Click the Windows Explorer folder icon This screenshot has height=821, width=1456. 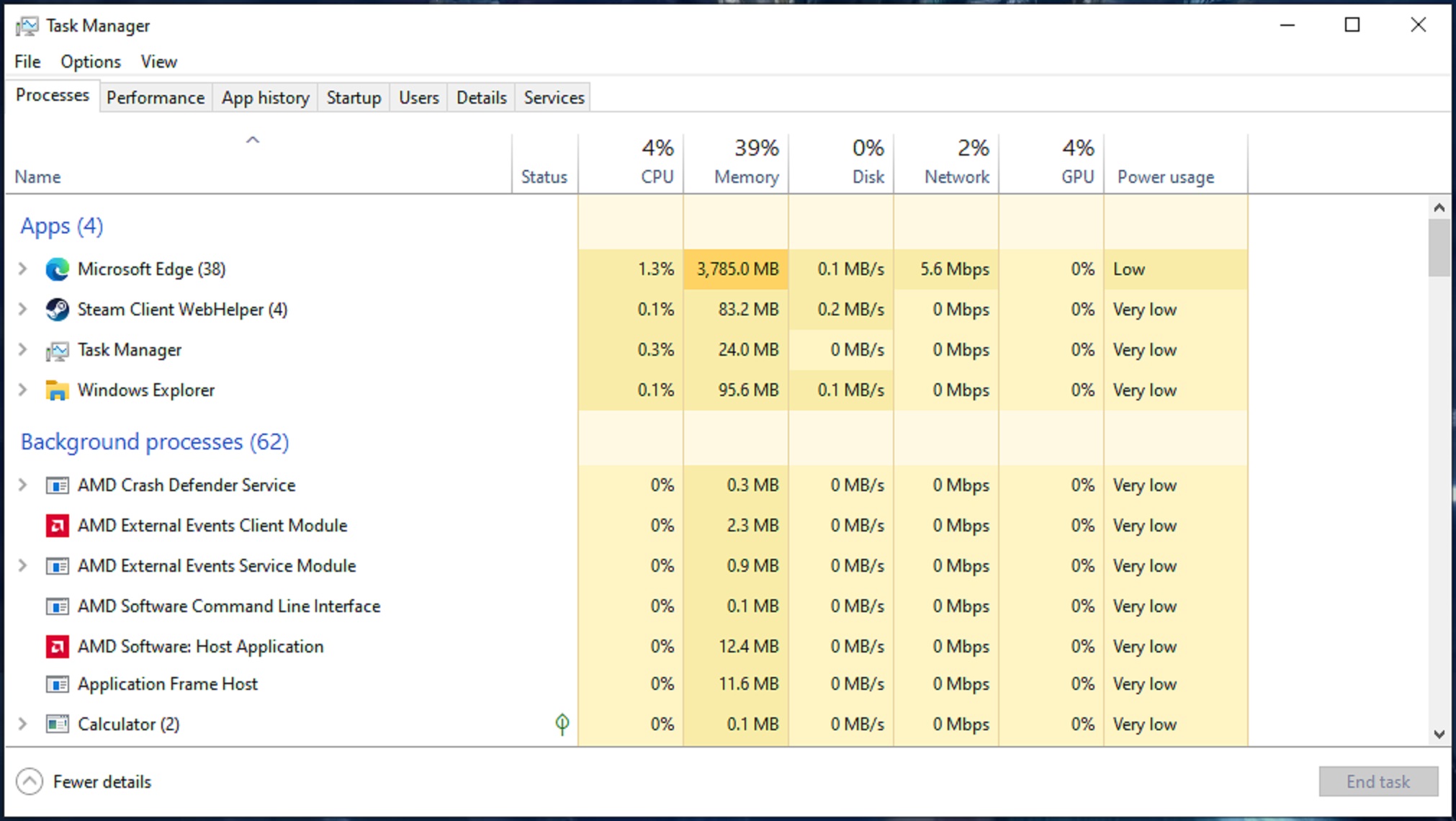tap(57, 390)
